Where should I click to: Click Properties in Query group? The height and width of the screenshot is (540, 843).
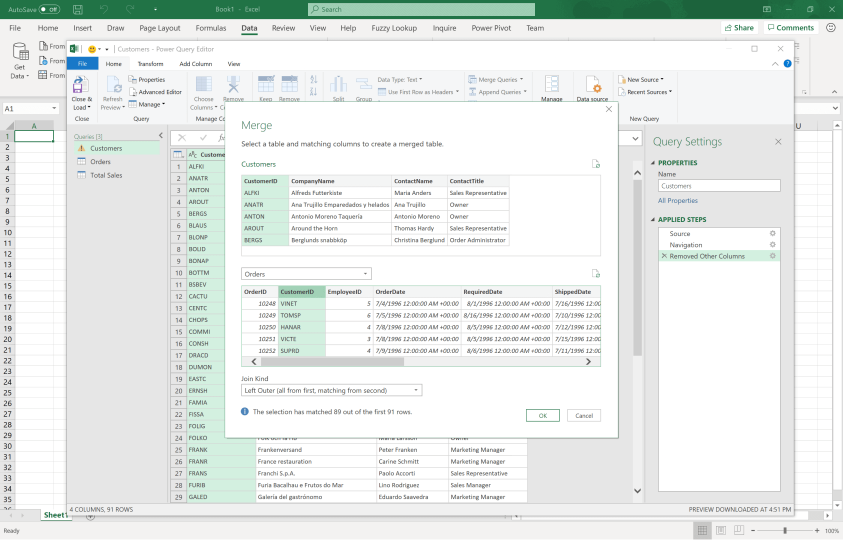[x=147, y=80]
